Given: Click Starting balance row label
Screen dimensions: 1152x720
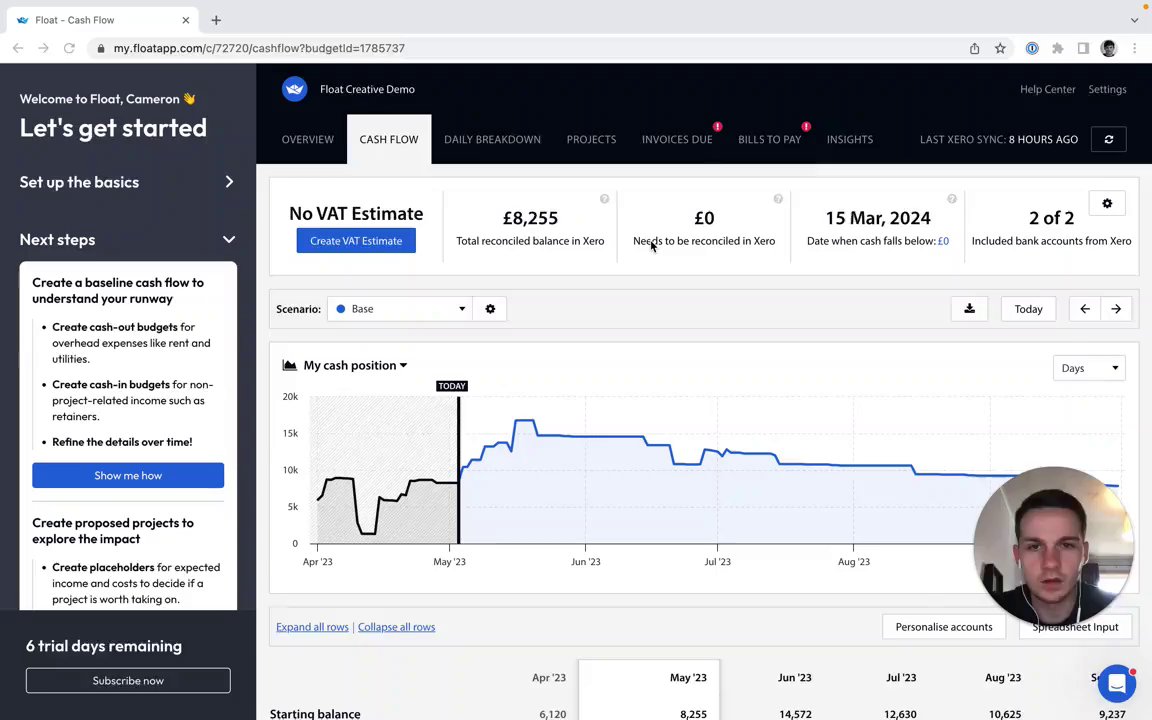Looking at the screenshot, I should (x=315, y=713).
